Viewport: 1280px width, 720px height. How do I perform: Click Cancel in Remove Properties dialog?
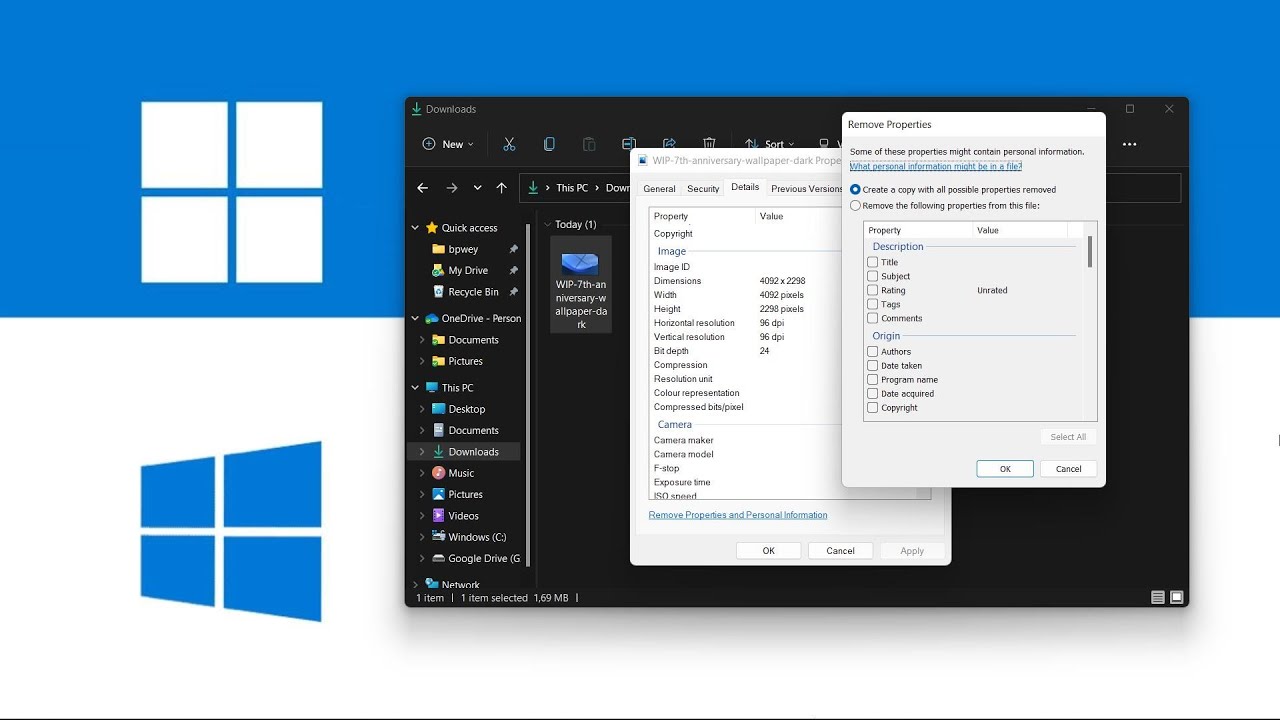click(x=1068, y=469)
